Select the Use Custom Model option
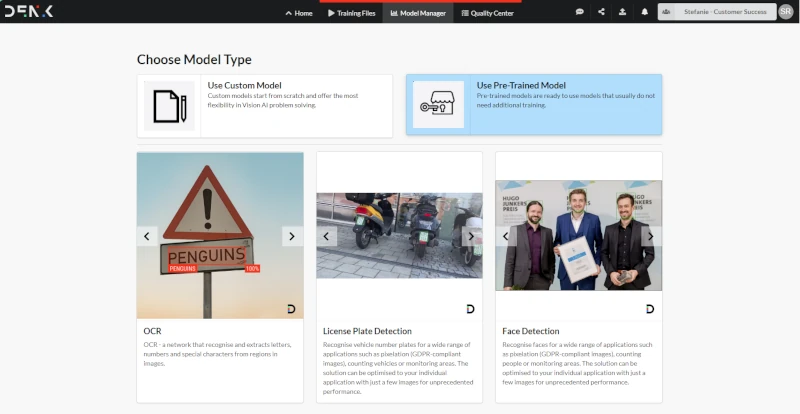 point(244,86)
